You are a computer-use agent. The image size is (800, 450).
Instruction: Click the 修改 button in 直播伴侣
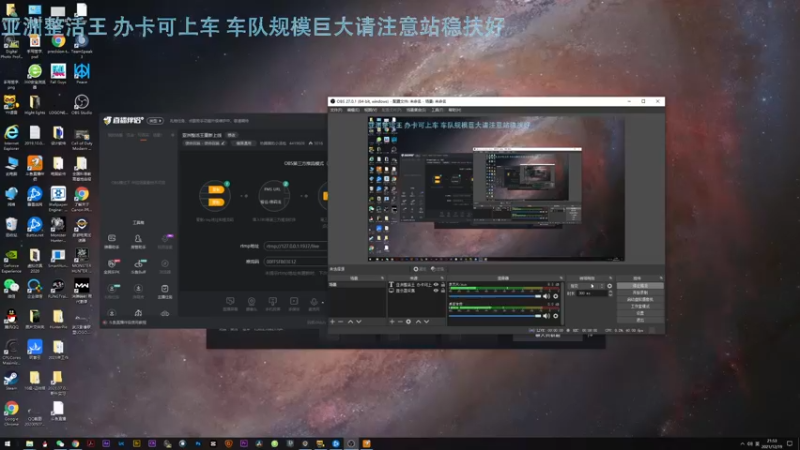pyautogui.click(x=232, y=135)
